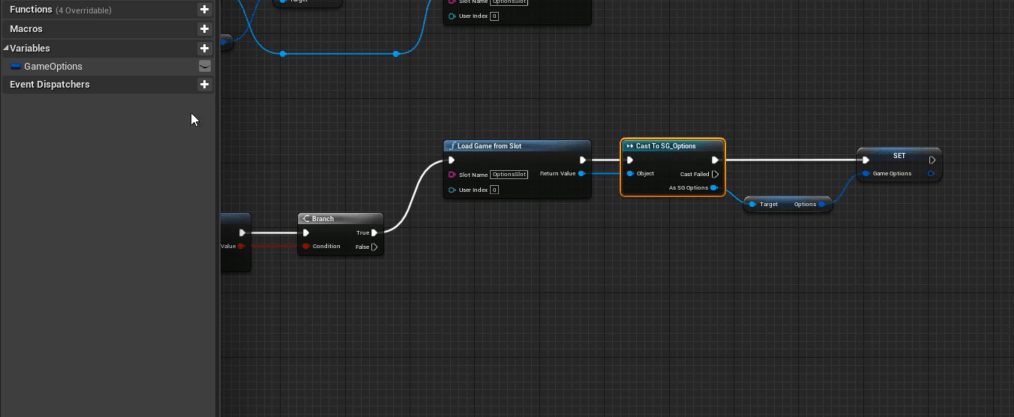Click the exec input pin on the SET node
This screenshot has height=417, width=1014.
866,160
